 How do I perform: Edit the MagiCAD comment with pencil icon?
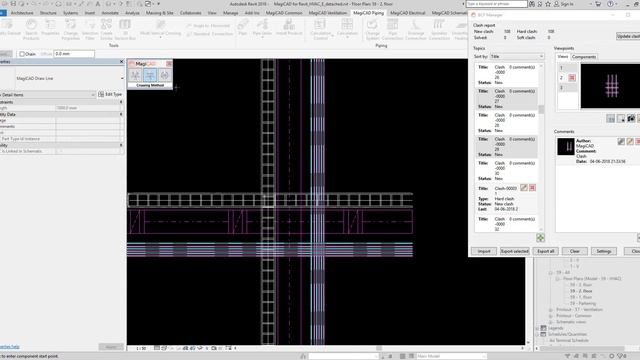(x=630, y=141)
